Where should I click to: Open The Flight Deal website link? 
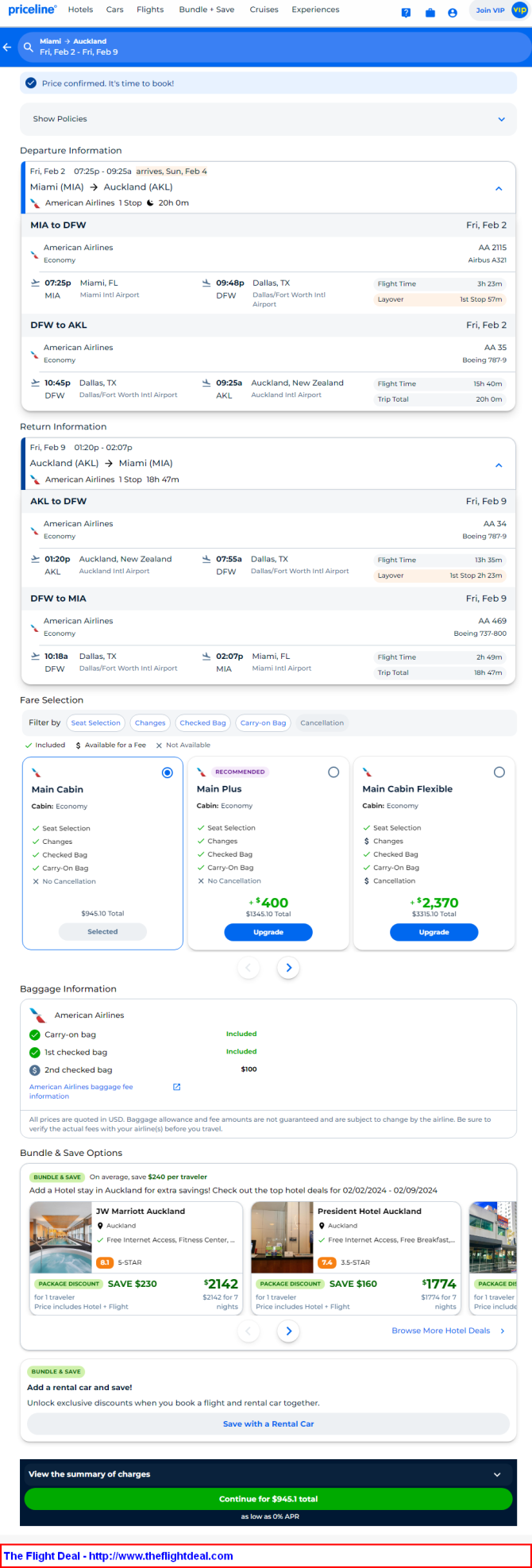coord(118,1555)
